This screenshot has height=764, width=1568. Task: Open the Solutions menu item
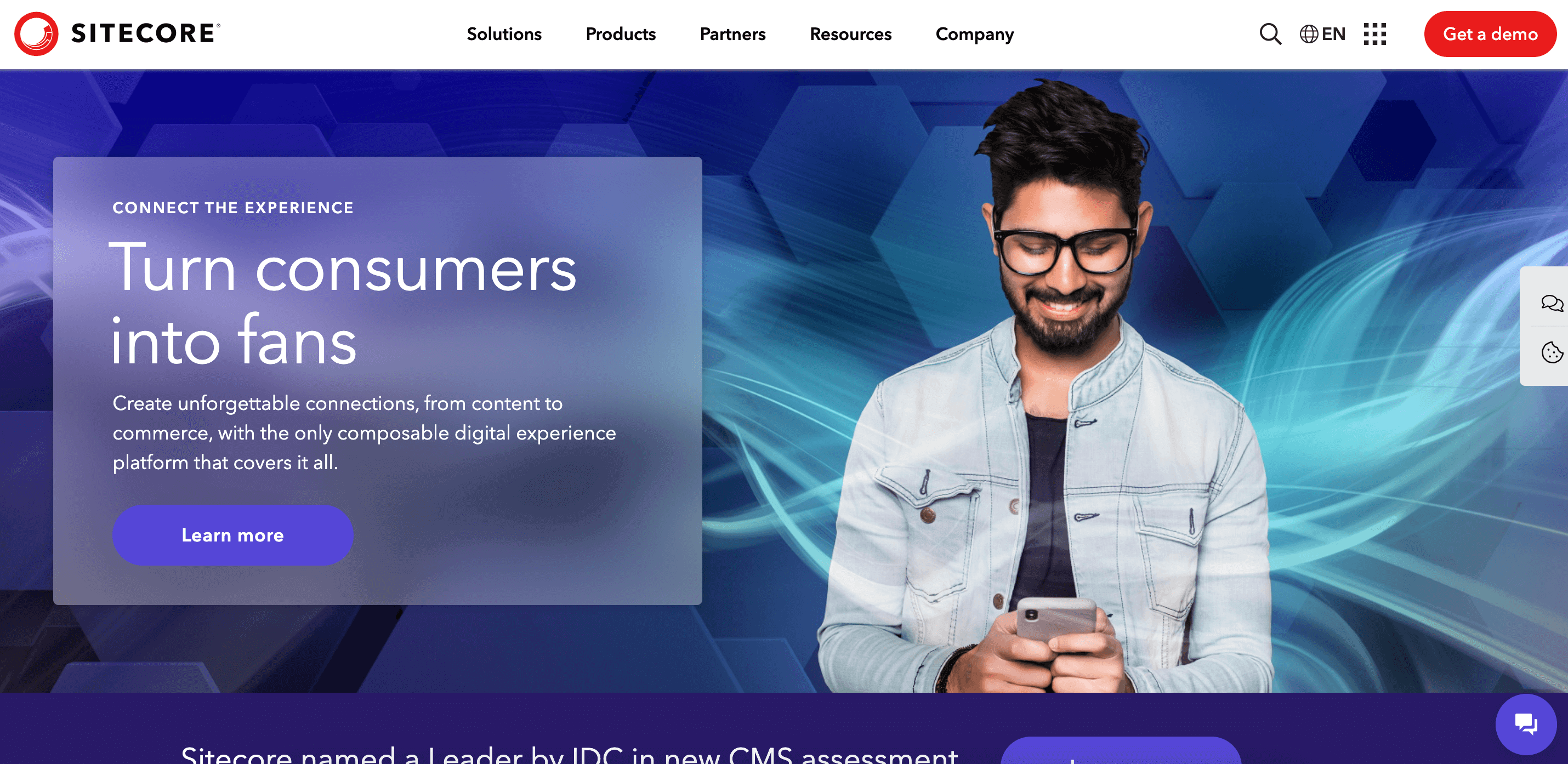coord(503,34)
